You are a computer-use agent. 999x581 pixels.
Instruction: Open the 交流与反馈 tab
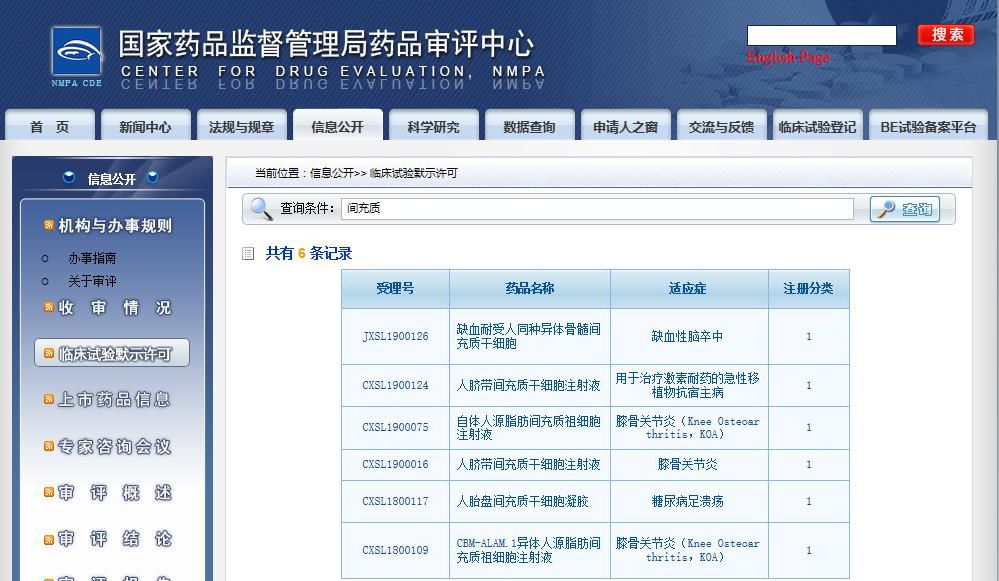[721, 126]
